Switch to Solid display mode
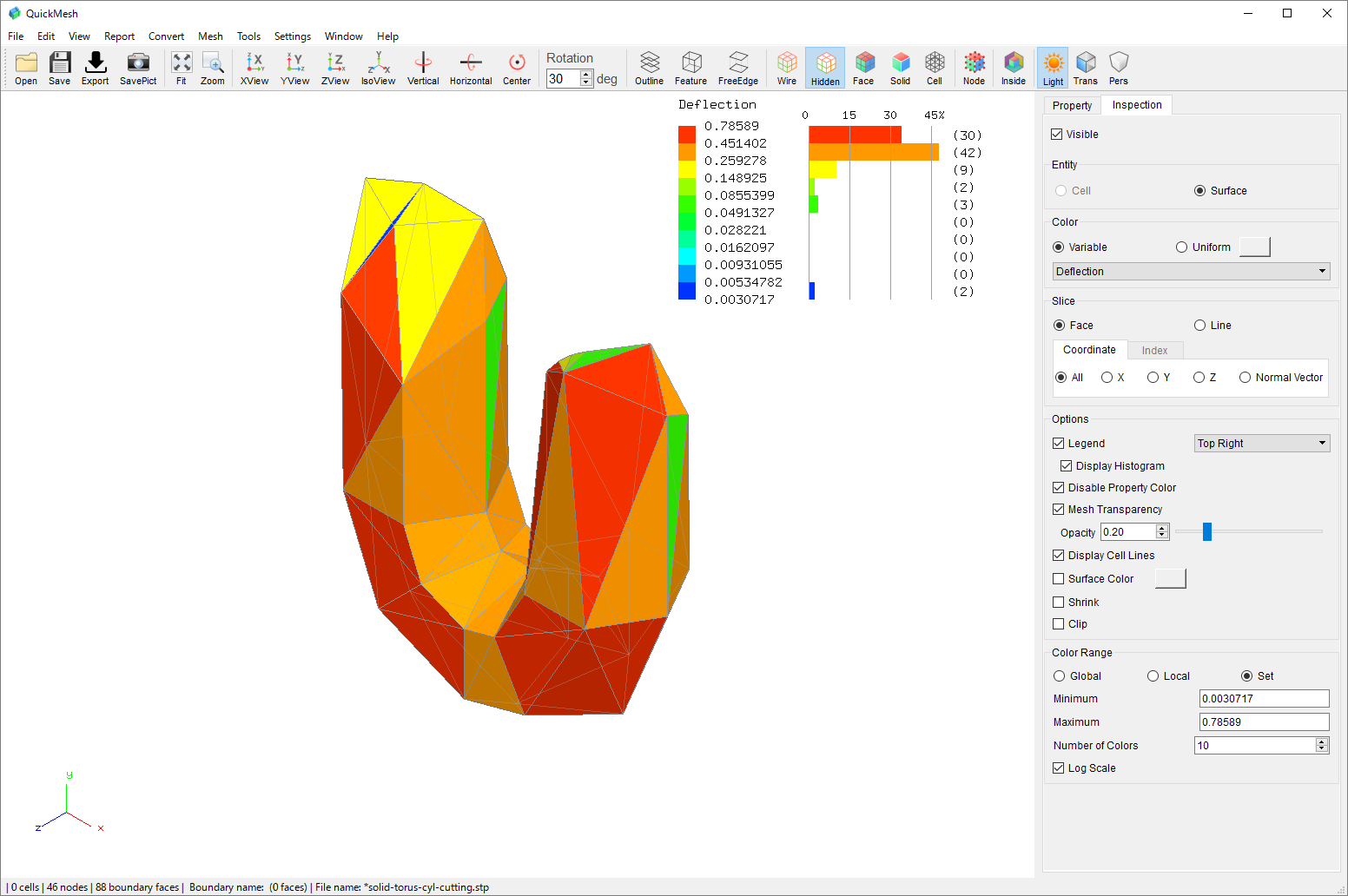 click(901, 68)
